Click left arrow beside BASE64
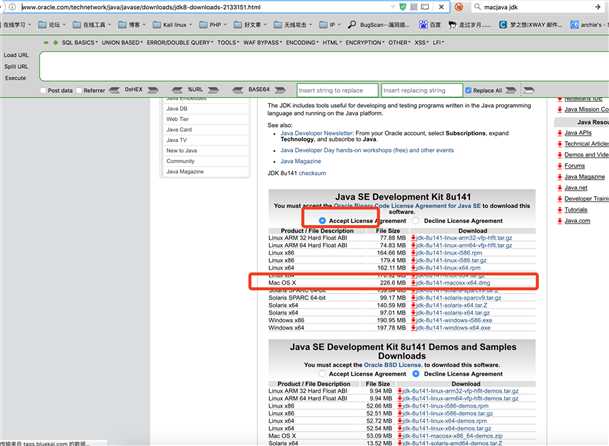609x446 pixels. click(x=238, y=90)
